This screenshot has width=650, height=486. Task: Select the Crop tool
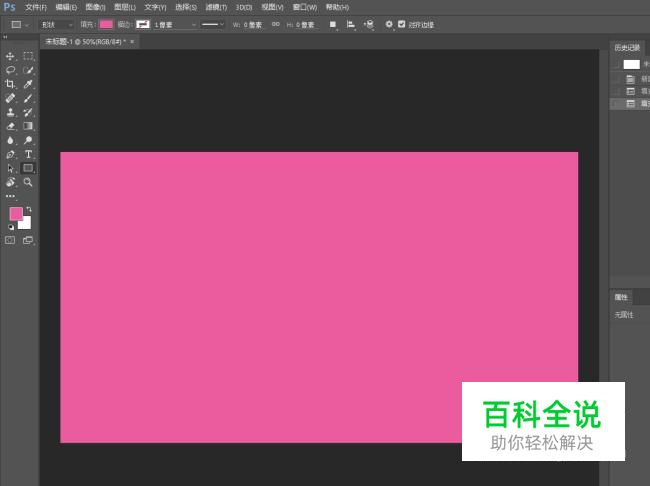pos(11,85)
